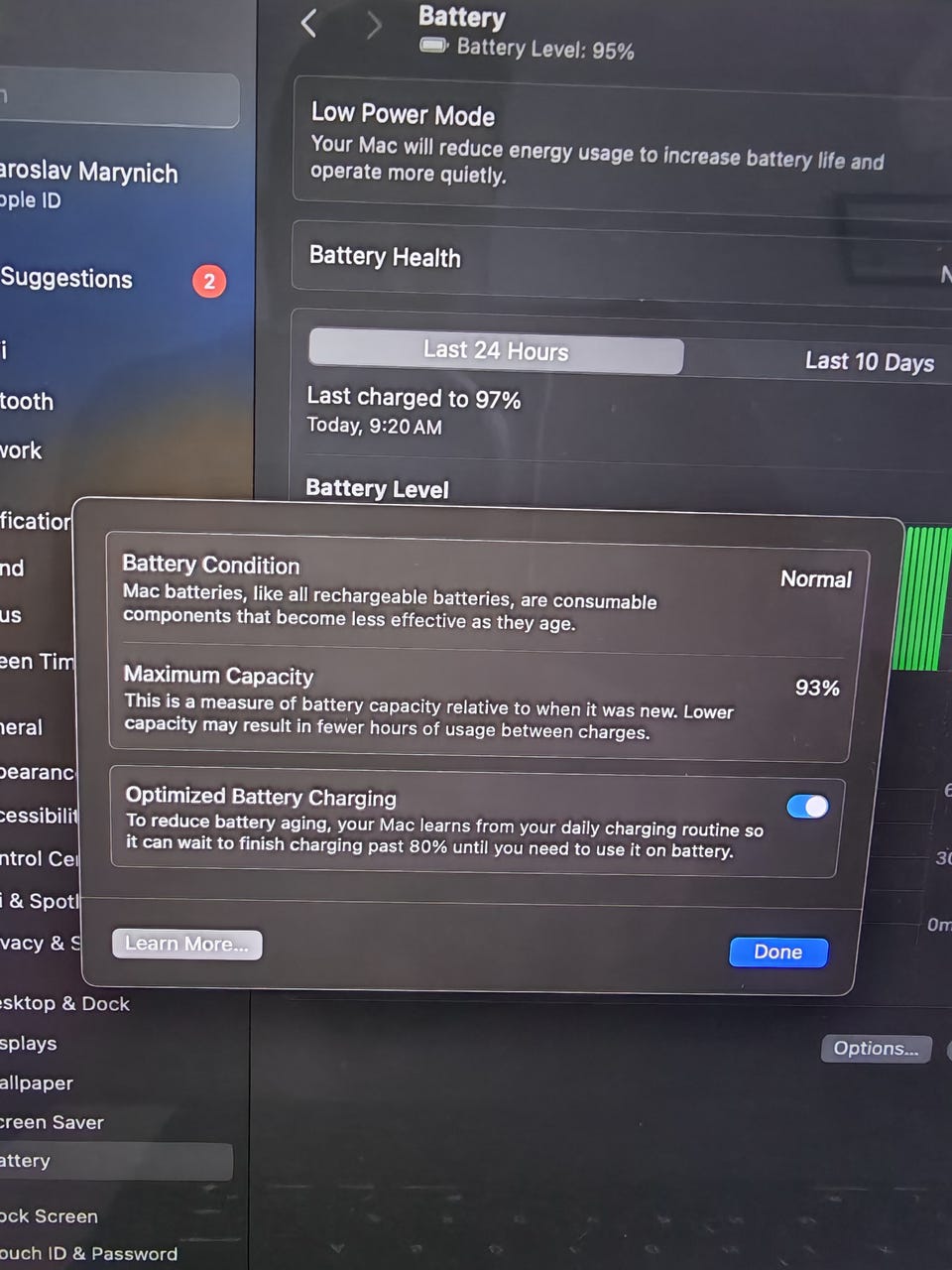
Task: Click the Today, 9:20 AM timestamp
Action: pos(374,426)
